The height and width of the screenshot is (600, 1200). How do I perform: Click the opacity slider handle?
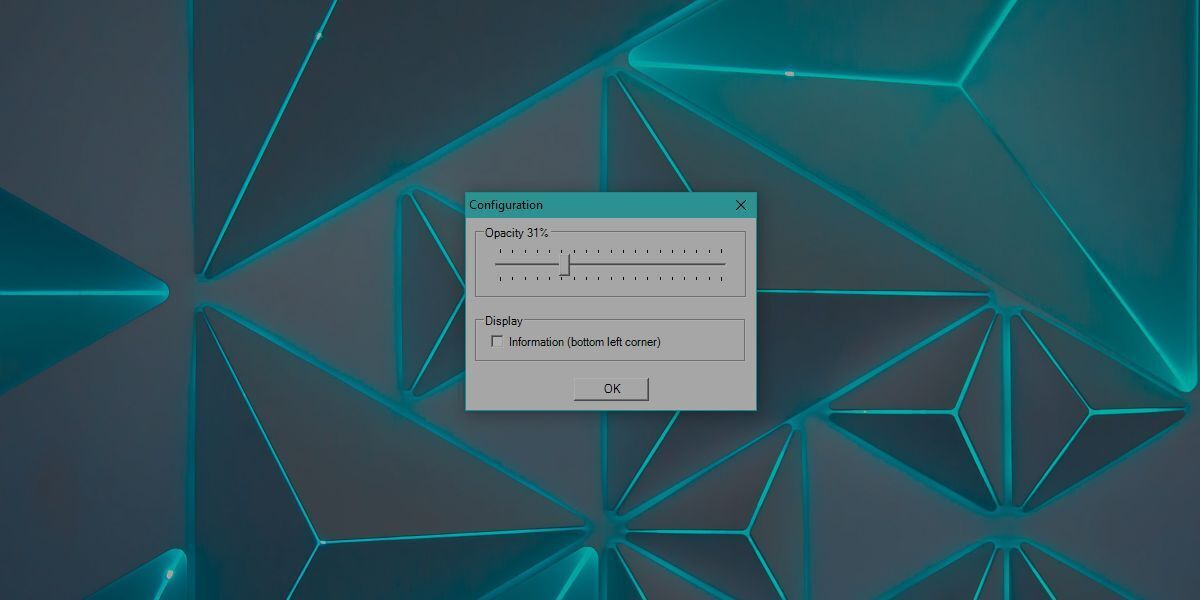tap(565, 264)
